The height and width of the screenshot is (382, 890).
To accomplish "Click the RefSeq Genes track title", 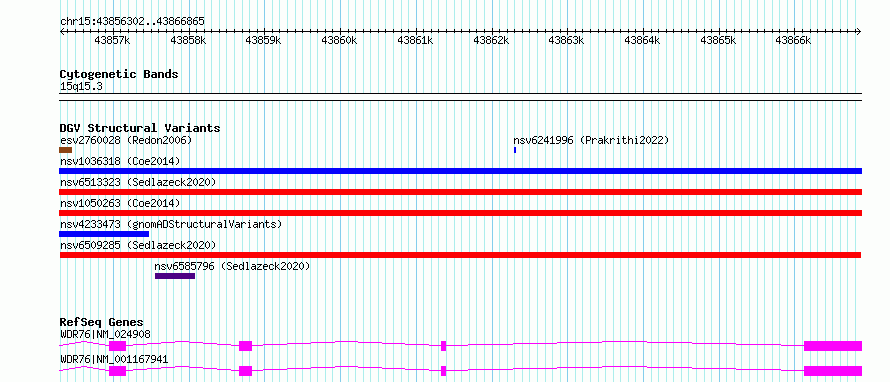I will coord(102,323).
